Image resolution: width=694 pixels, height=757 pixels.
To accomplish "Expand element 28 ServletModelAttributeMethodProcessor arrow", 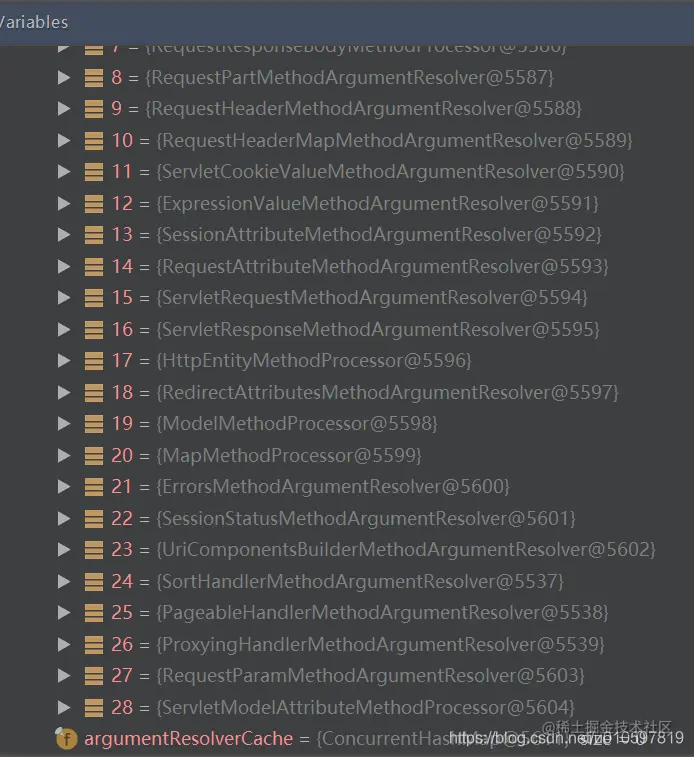I will click(x=64, y=707).
